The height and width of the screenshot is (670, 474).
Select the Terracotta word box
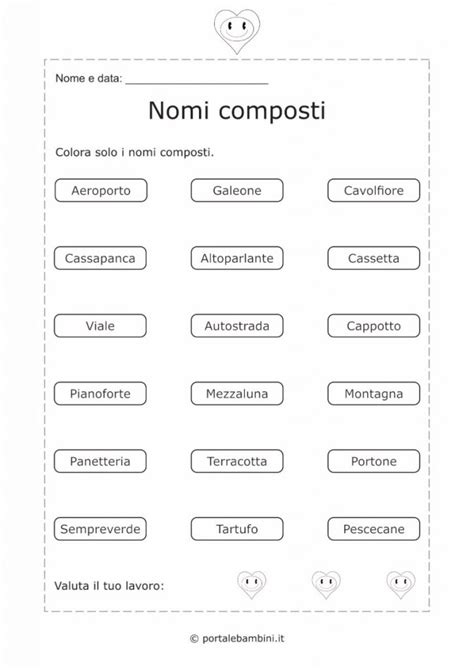click(x=237, y=461)
